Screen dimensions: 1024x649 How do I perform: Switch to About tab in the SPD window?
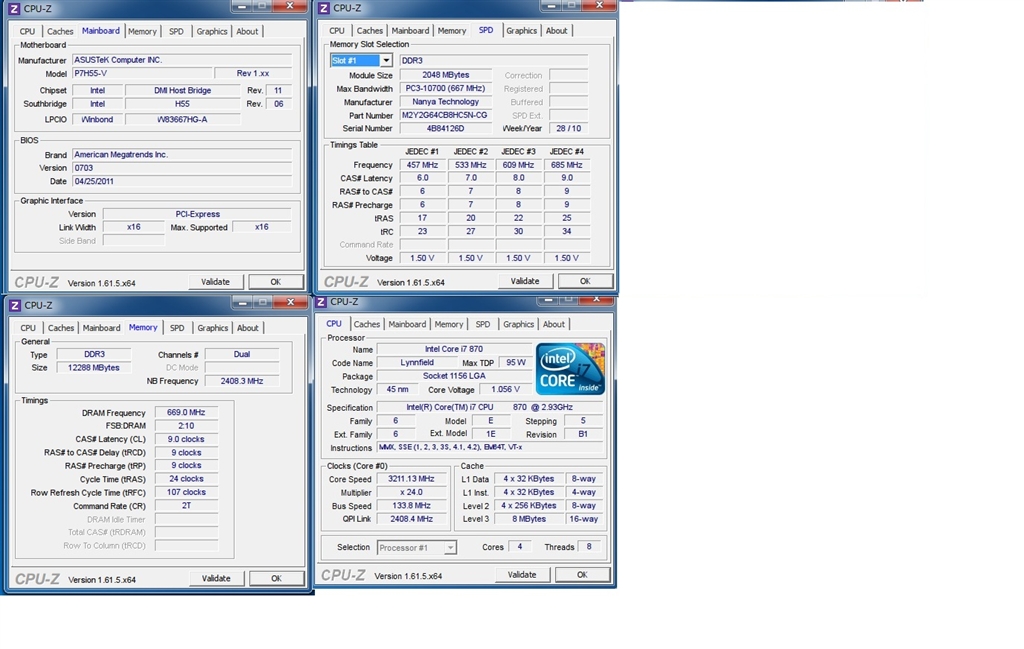tap(557, 31)
